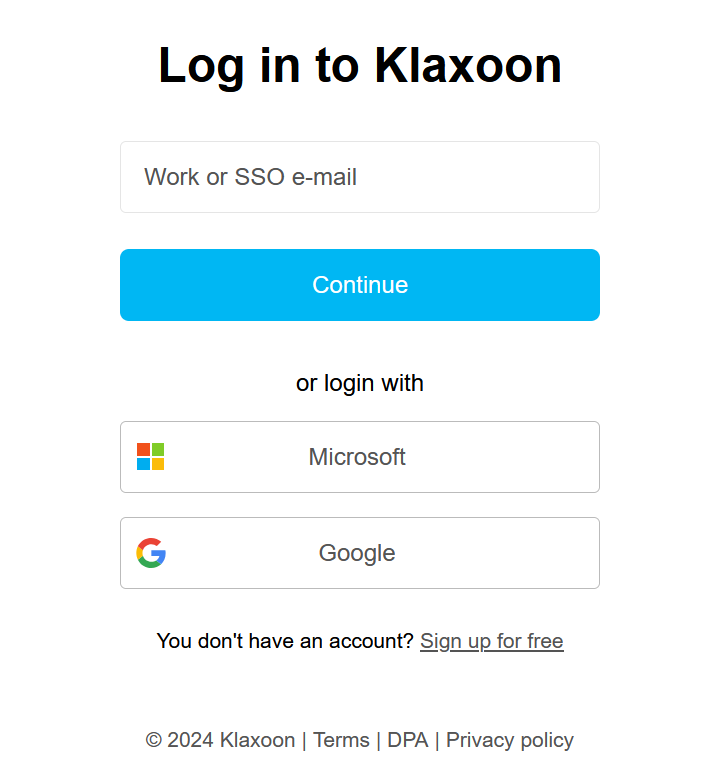
Task: Click the separator between DPA and Privacy policy
Action: (437, 740)
